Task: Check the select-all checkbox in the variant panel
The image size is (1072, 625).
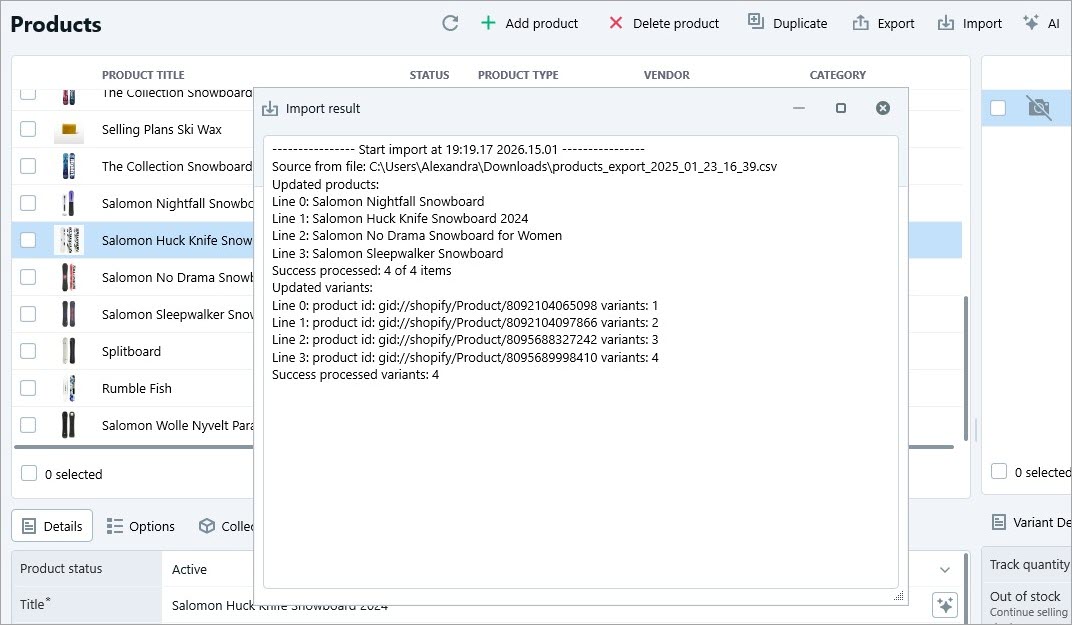Action: pos(998,471)
